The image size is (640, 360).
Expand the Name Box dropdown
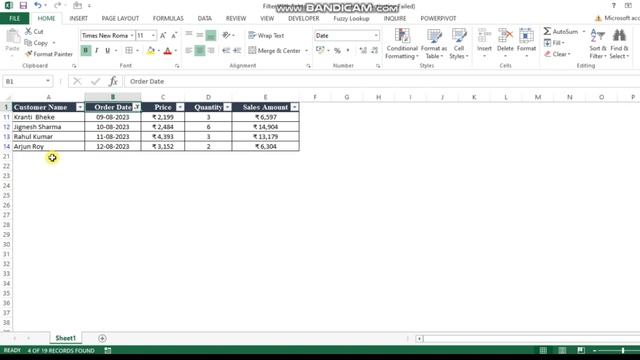pos(48,81)
